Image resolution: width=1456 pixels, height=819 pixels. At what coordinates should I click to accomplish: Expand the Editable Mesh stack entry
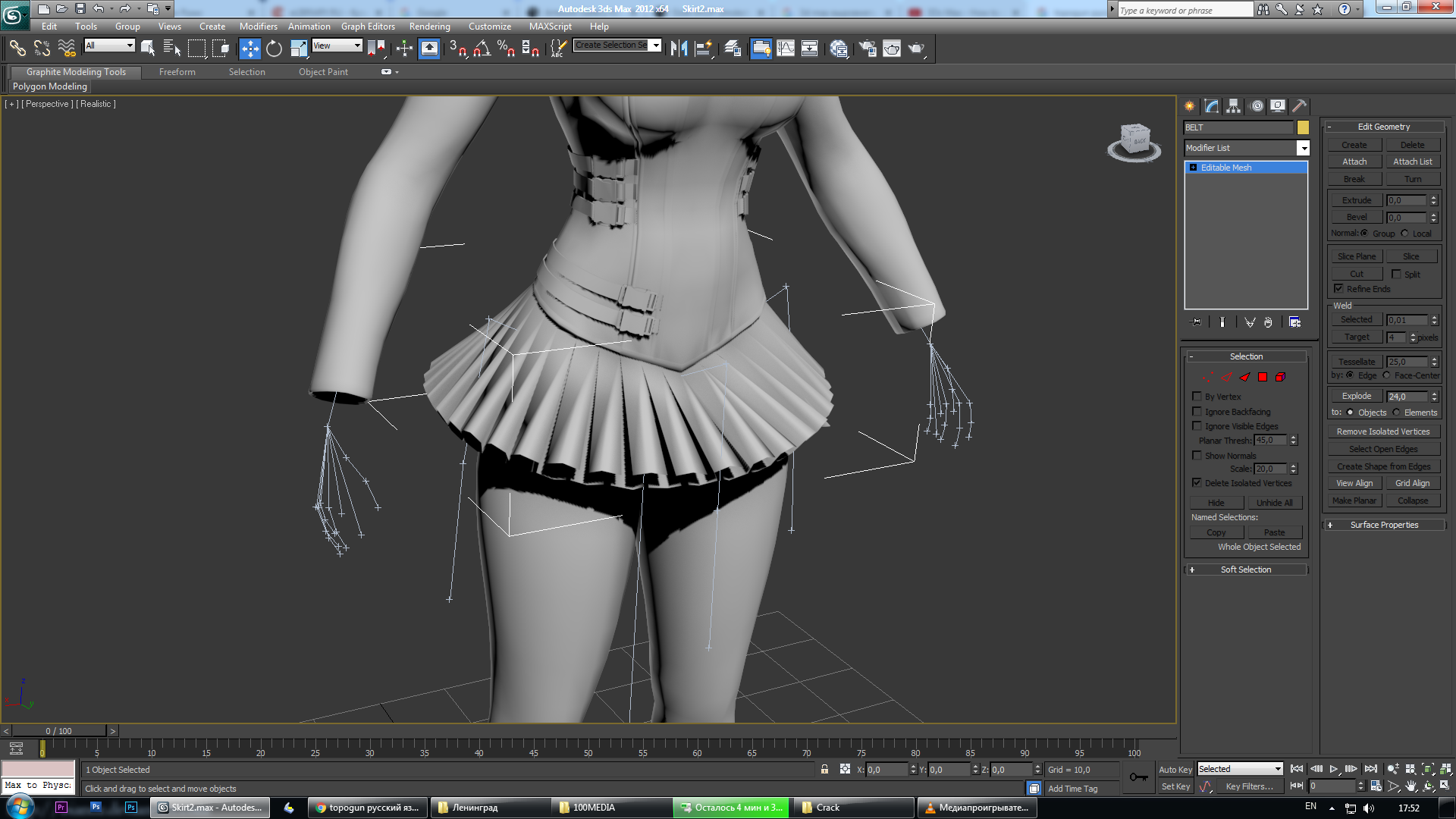click(1193, 168)
